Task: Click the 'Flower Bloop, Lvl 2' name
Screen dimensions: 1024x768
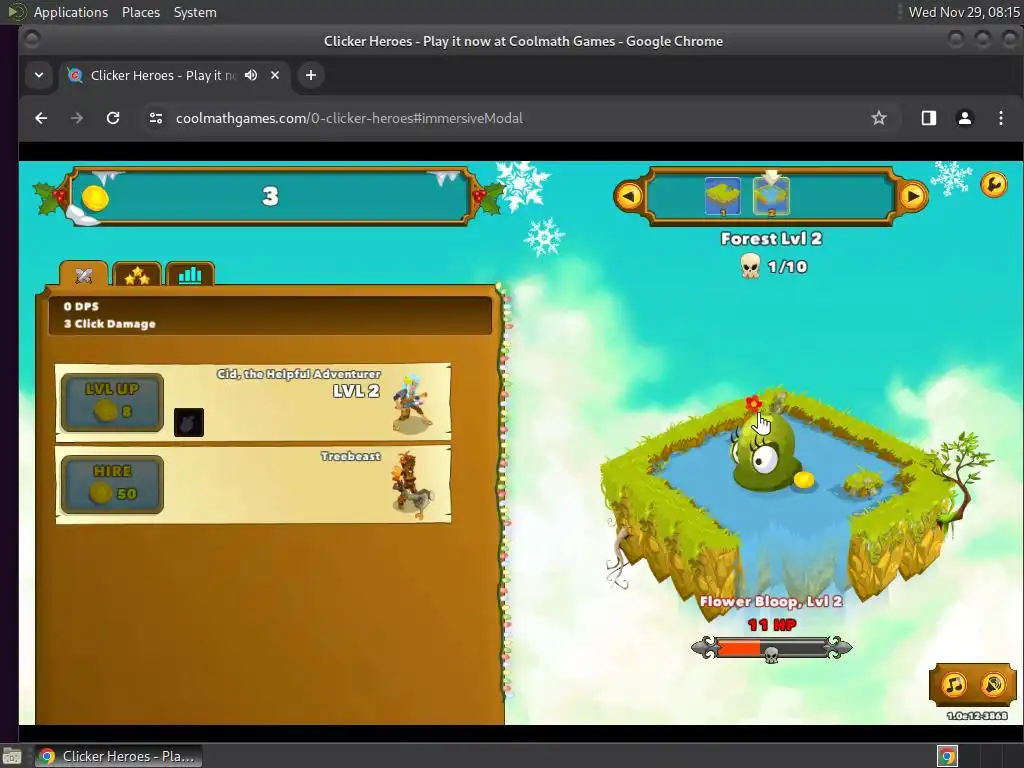Action: click(771, 601)
